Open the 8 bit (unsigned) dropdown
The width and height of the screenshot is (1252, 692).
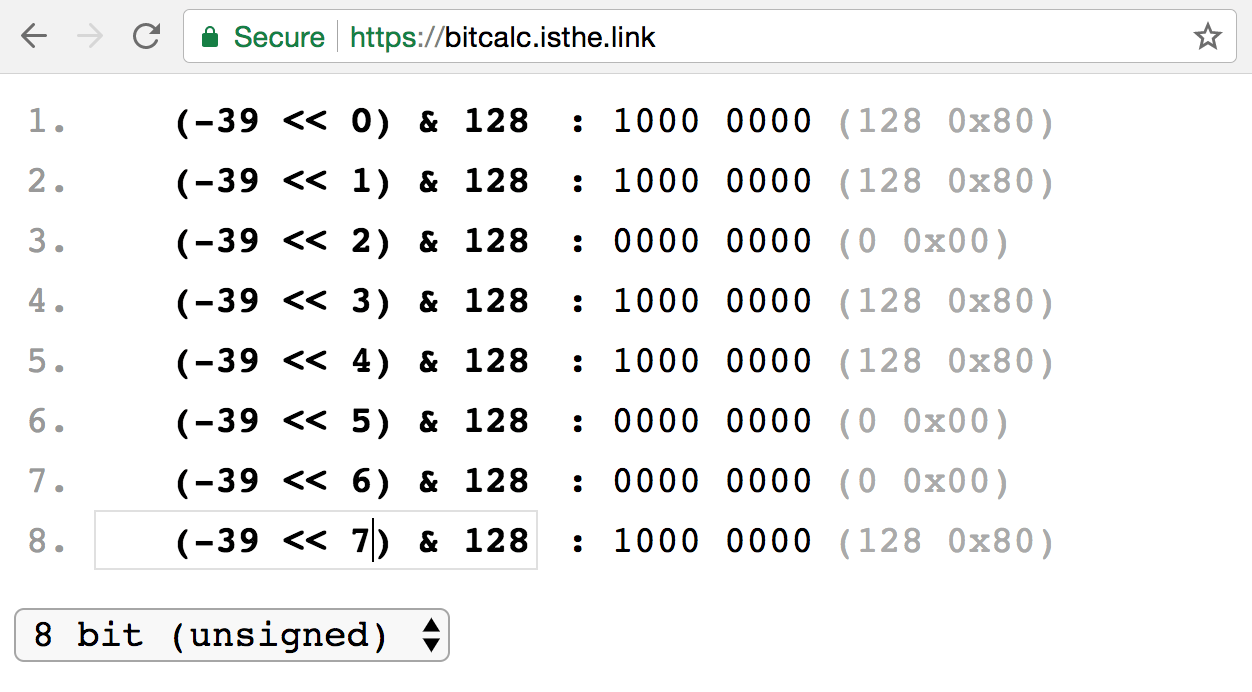[x=232, y=635]
